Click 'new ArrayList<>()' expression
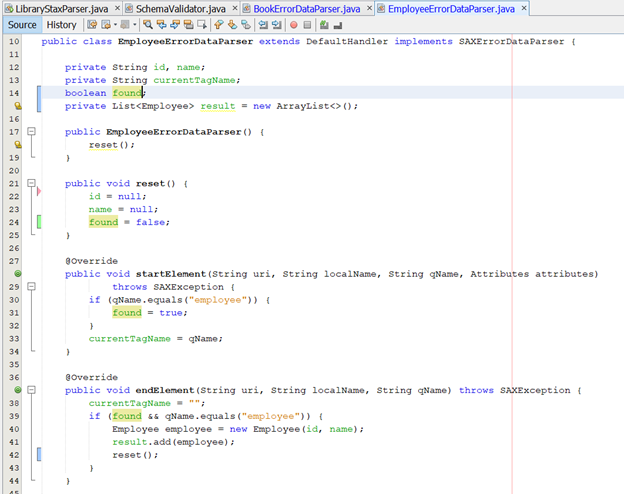Screen dimensions: 624x494 (302, 106)
